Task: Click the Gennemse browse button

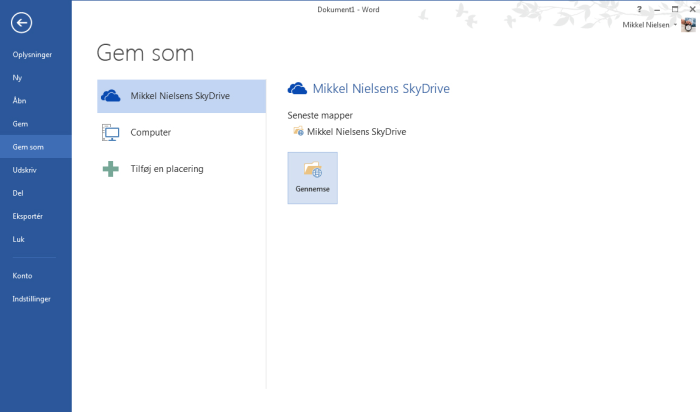Action: coord(312,178)
